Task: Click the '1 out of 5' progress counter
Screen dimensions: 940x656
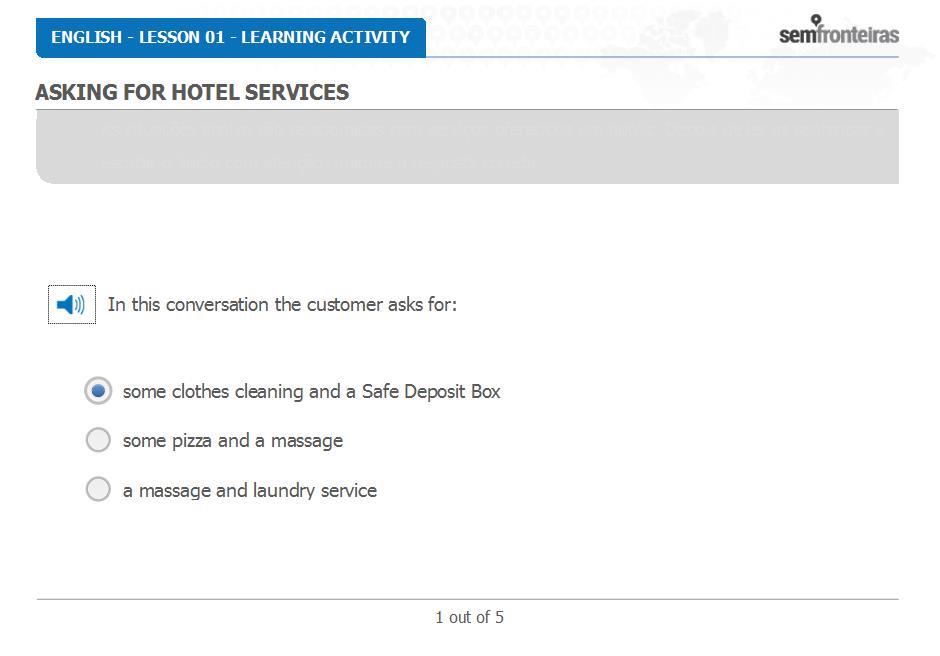Action: 469,618
